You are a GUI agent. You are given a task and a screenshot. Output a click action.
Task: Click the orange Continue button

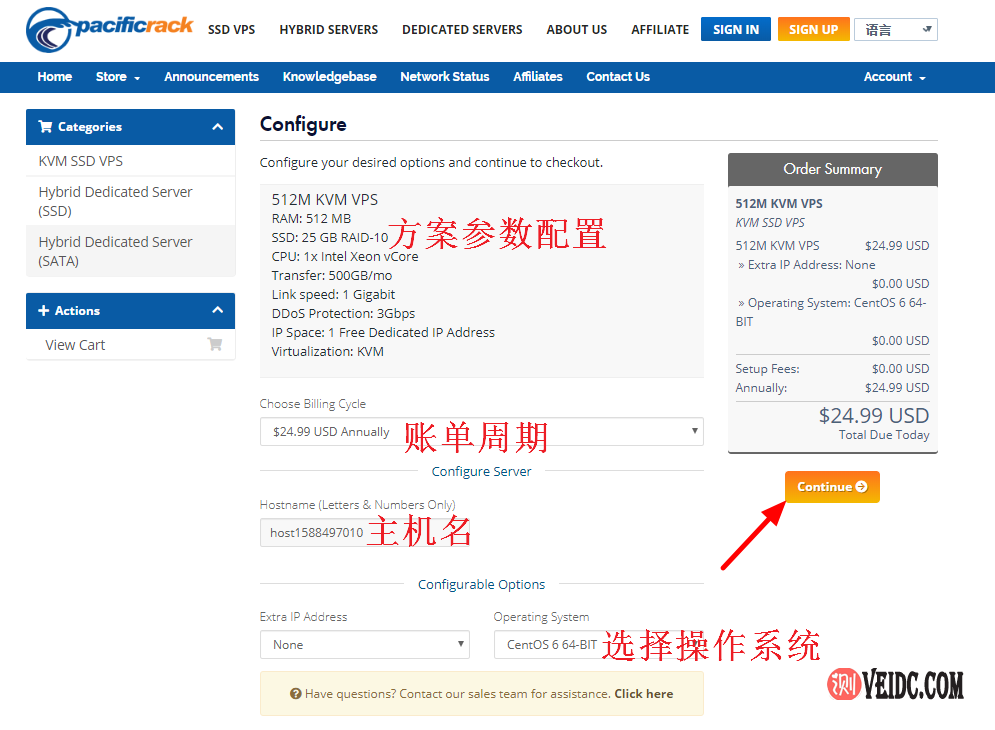(832, 487)
